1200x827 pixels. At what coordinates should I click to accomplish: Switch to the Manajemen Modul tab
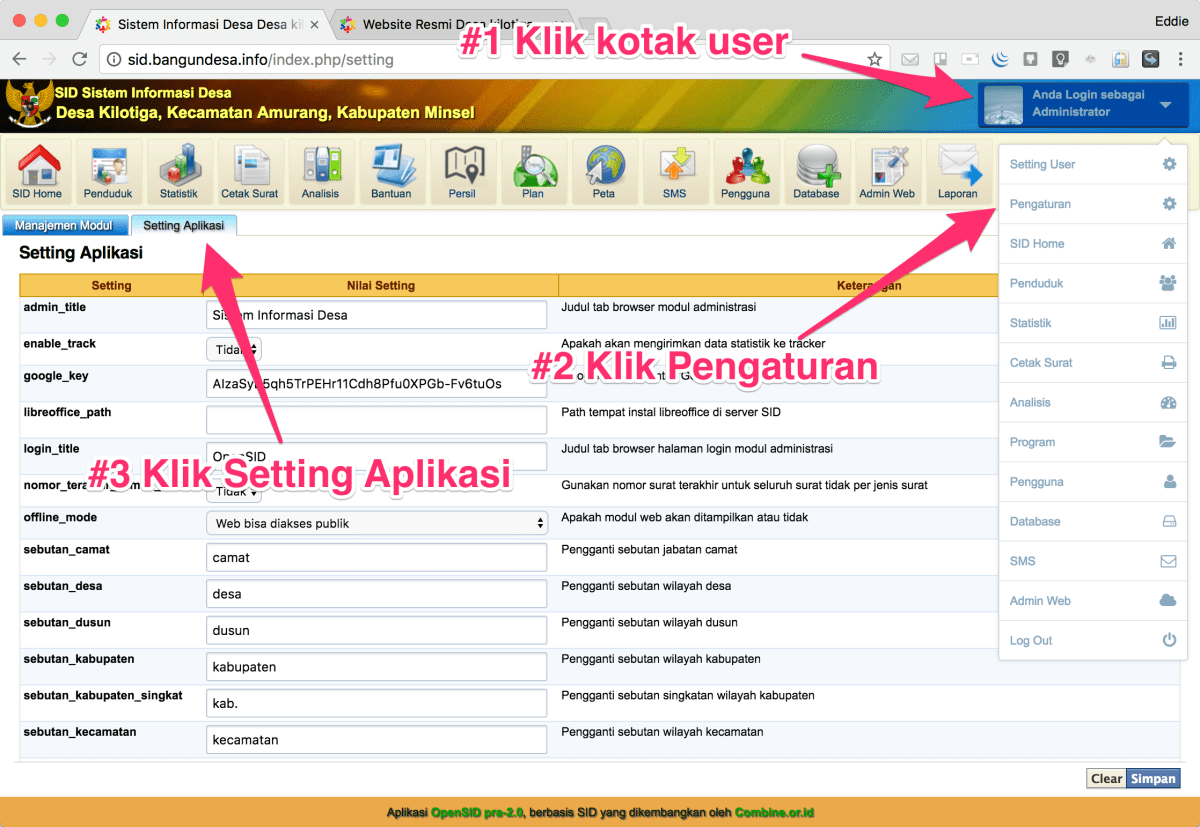[x=65, y=225]
